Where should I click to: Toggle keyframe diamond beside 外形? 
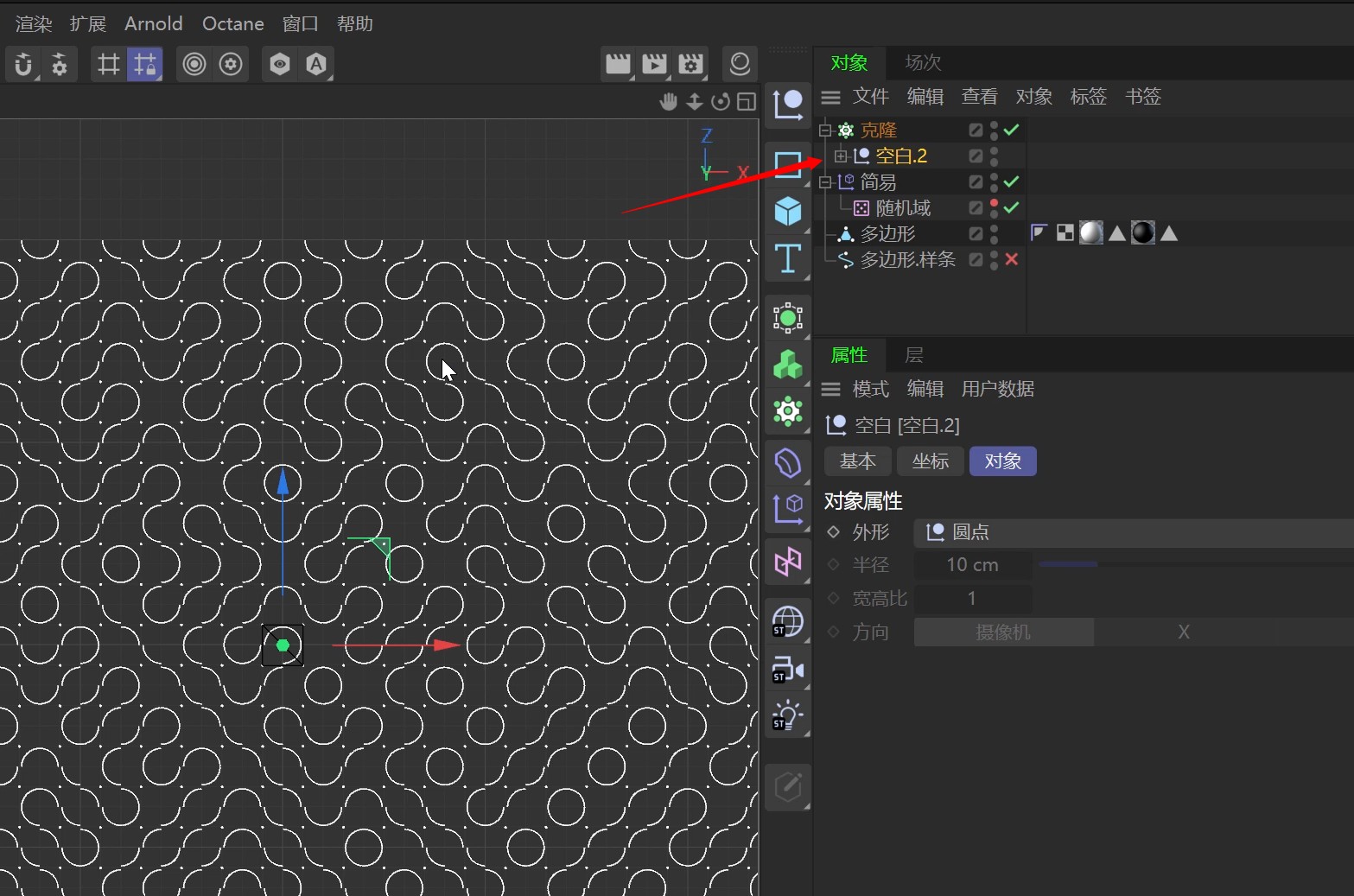tap(834, 531)
